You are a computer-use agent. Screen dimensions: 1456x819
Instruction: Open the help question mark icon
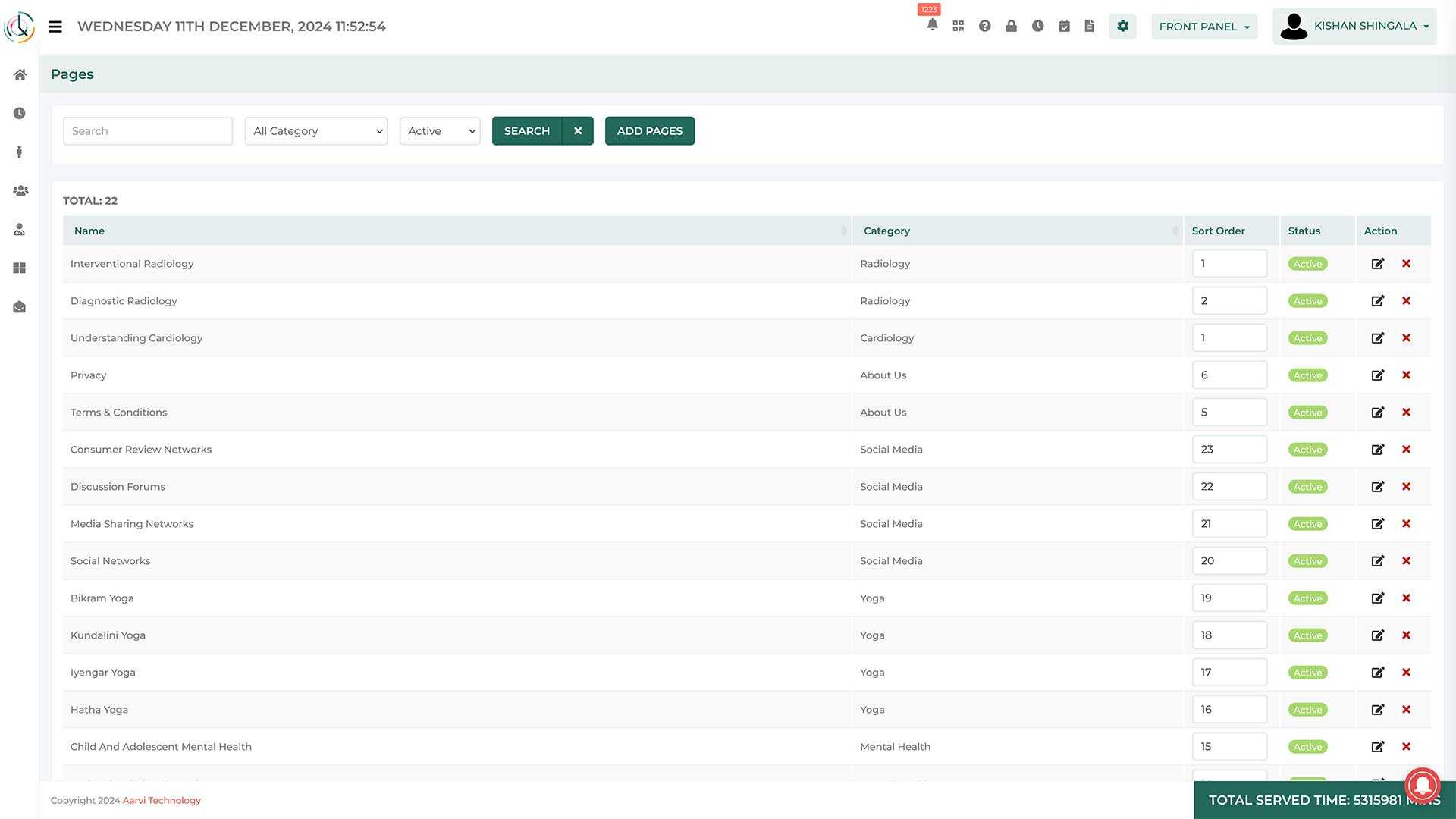tap(985, 26)
